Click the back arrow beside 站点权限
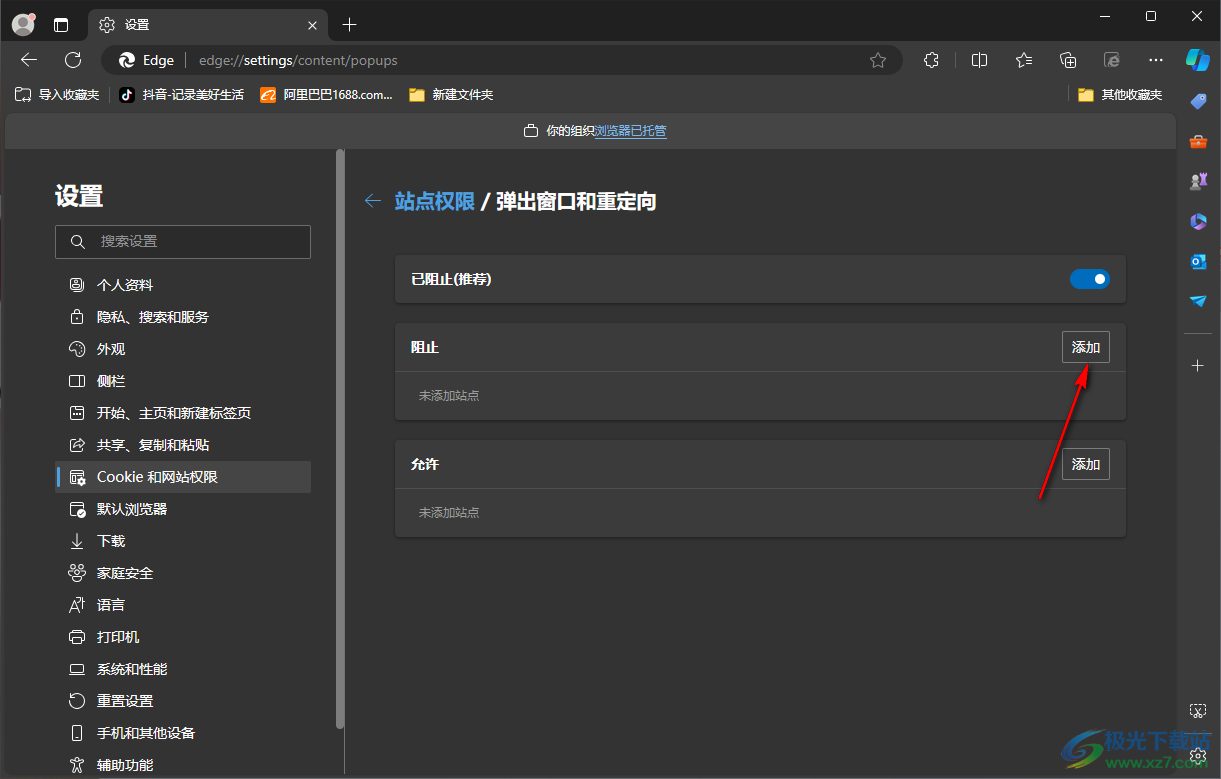Screen dimensions: 1221x779 pos(373,201)
